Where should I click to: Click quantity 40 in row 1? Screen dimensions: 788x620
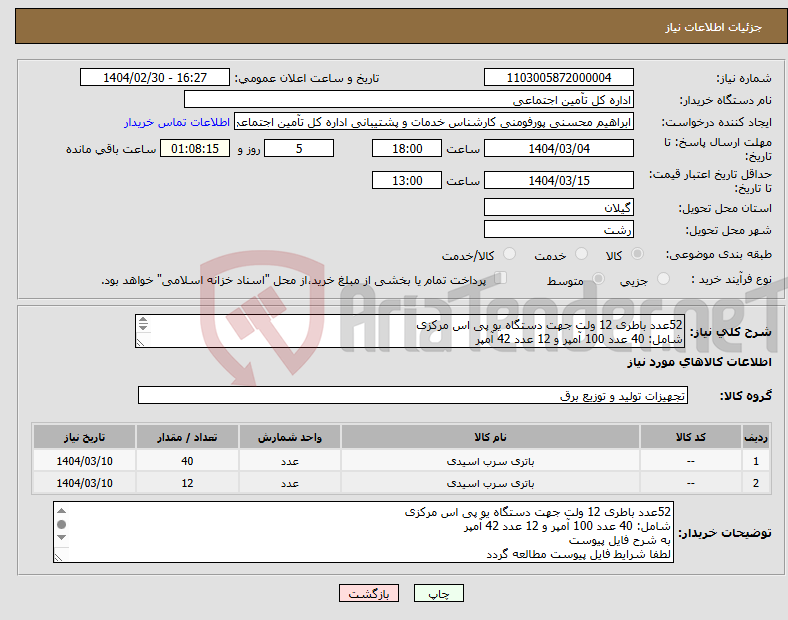point(187,461)
